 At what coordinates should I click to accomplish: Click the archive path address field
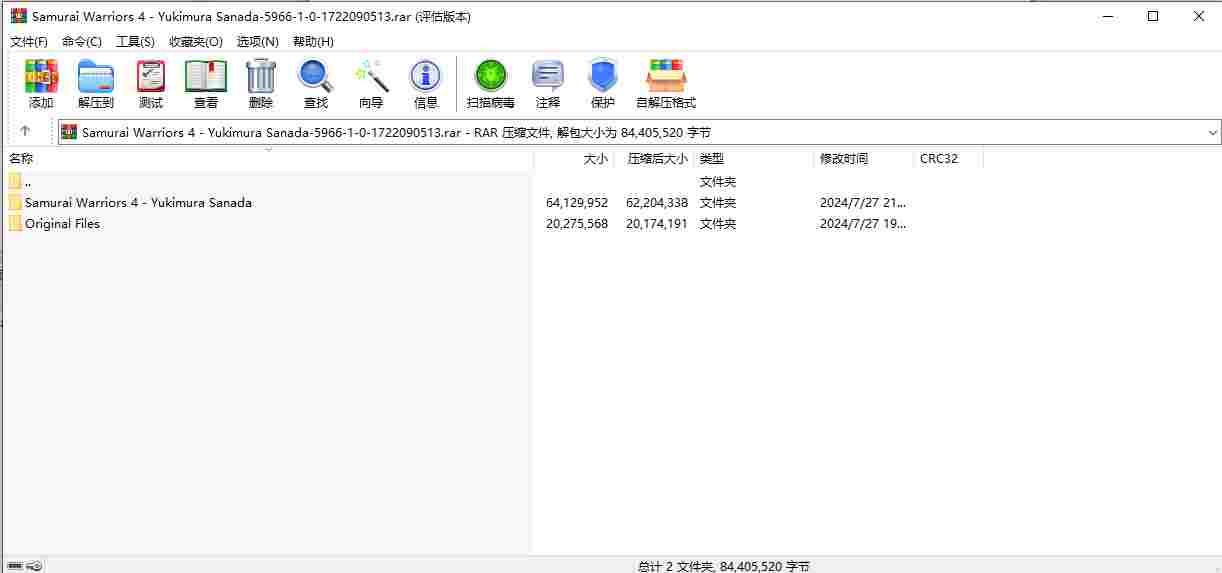pyautogui.click(x=640, y=132)
